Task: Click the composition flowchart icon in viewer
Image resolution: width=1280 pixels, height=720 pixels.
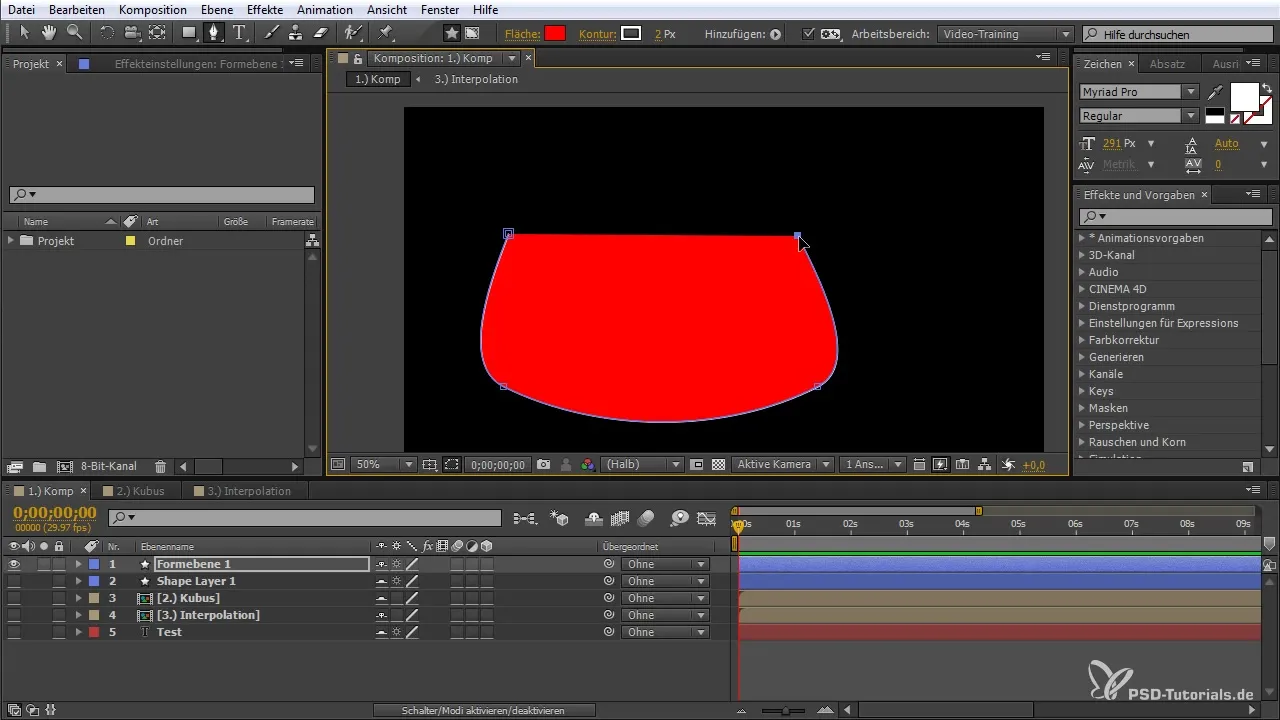Action: (x=985, y=465)
